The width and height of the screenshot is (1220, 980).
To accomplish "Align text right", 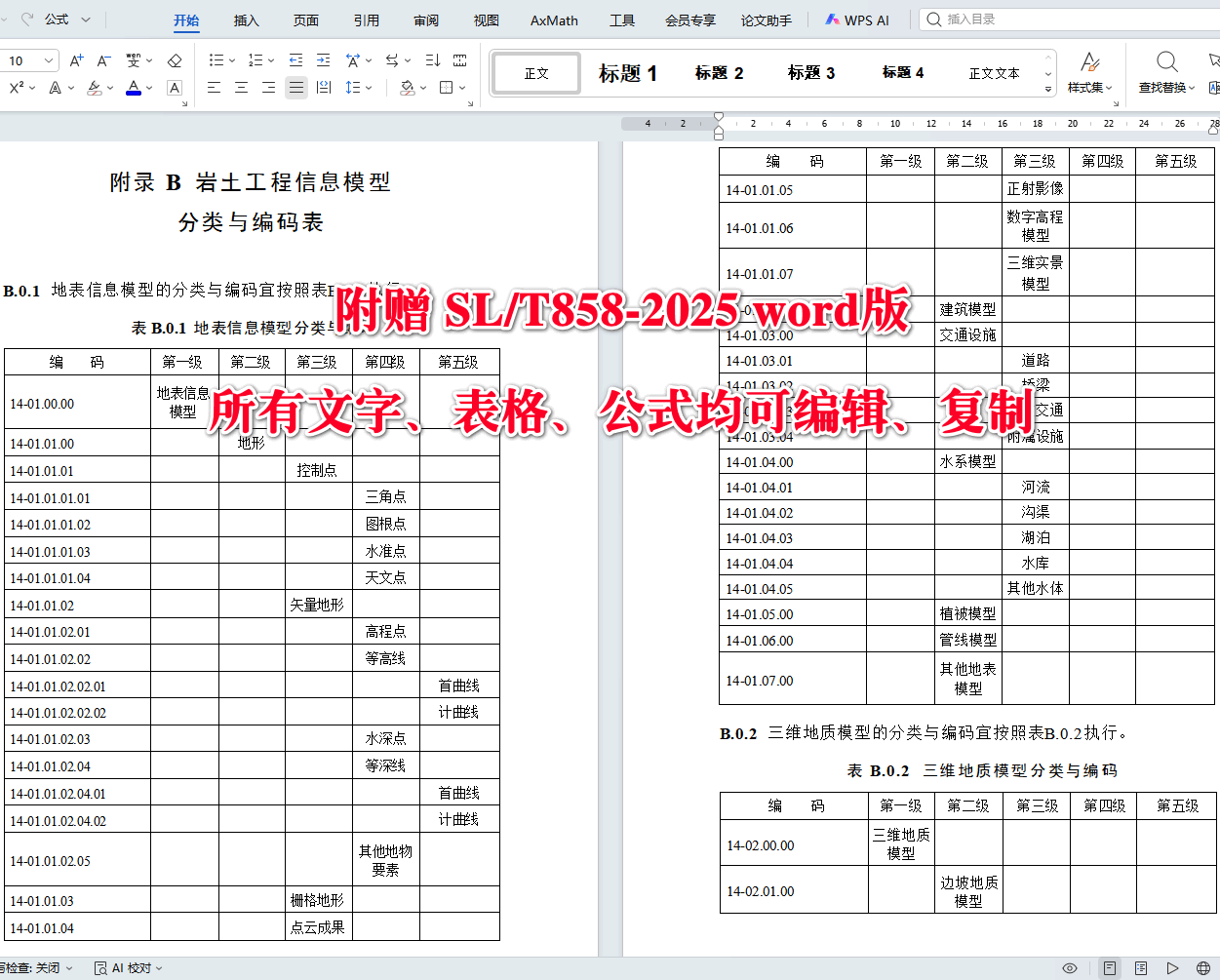I will [x=268, y=88].
